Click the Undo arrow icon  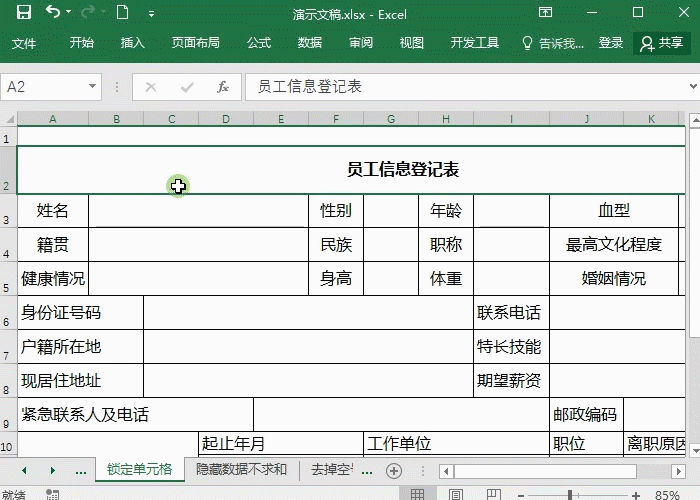tap(53, 12)
